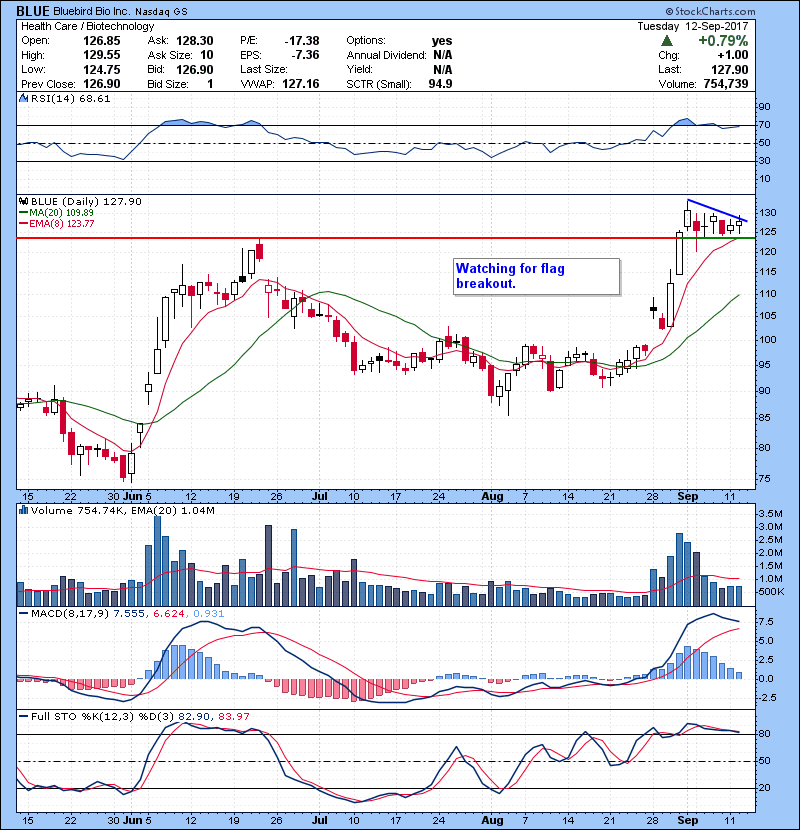Click the Prev Close value 126.90
Viewport: 800px width, 830px height.
102,84
